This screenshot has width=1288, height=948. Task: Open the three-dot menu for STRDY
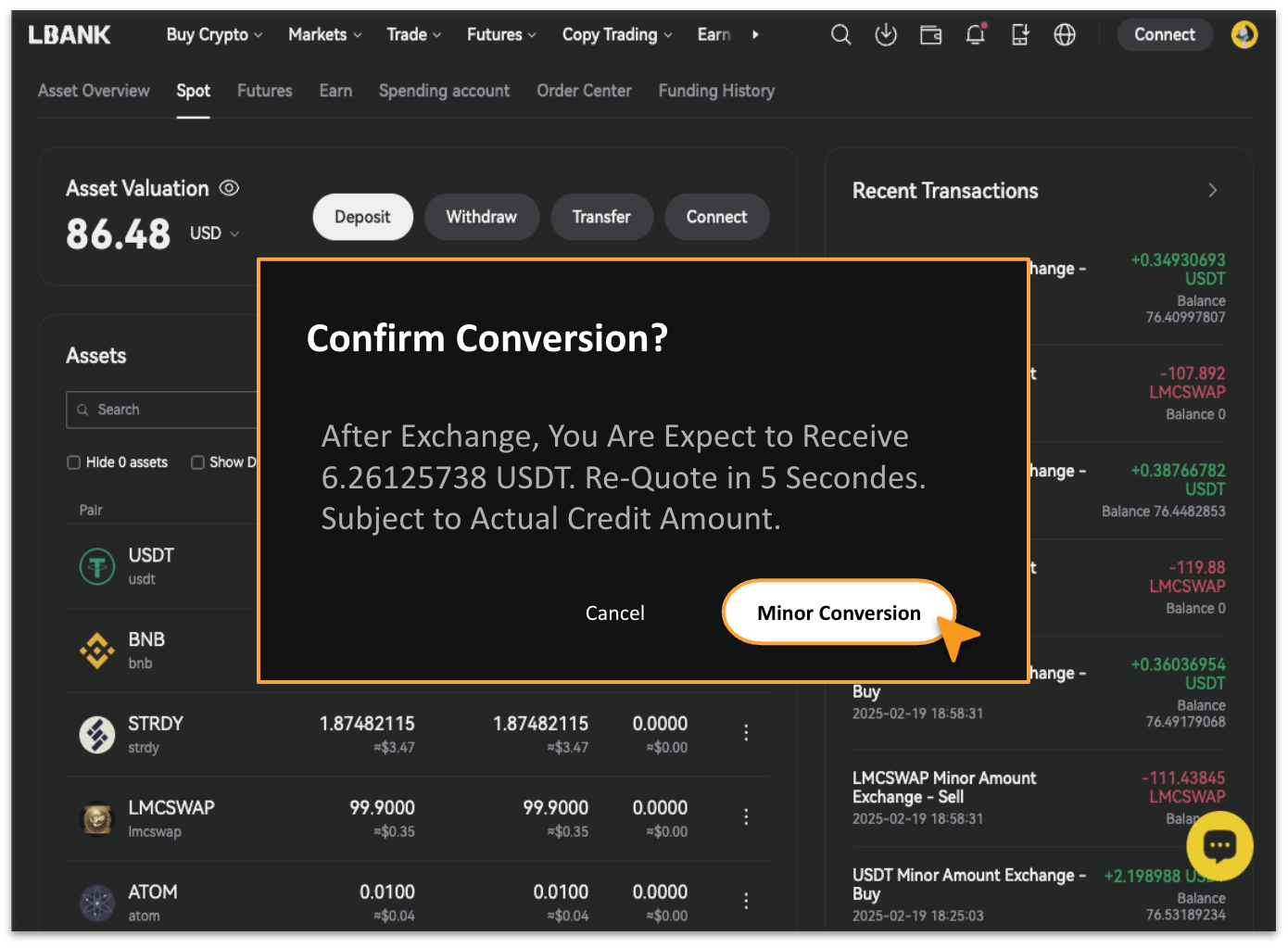[746, 733]
